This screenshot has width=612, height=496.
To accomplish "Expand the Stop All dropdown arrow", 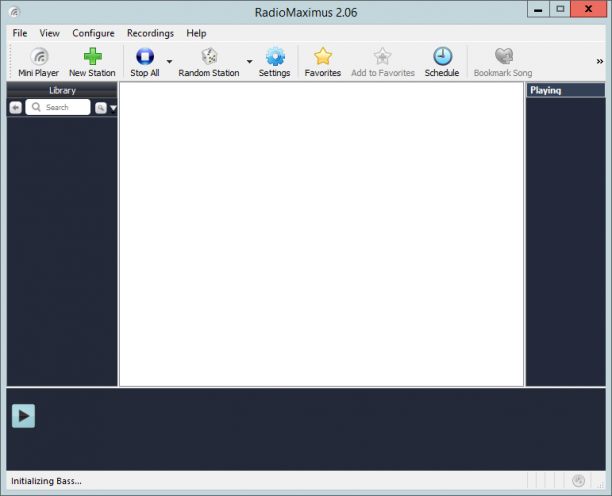I will click(169, 62).
